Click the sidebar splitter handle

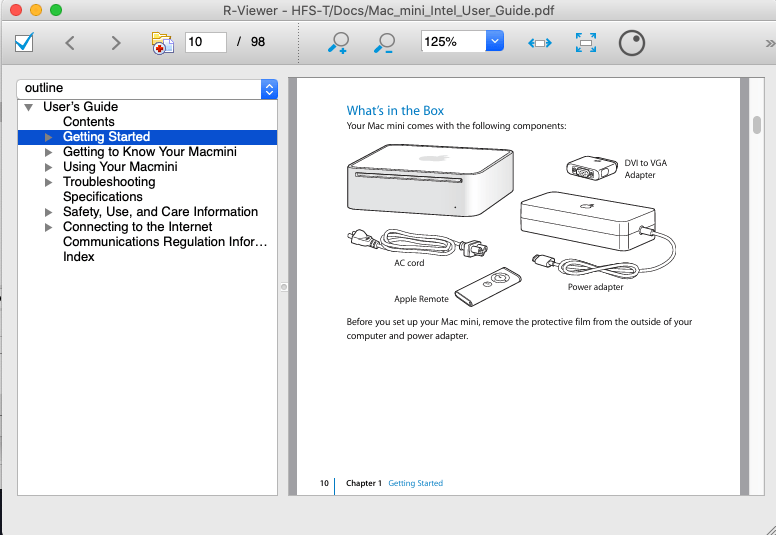[x=284, y=287]
